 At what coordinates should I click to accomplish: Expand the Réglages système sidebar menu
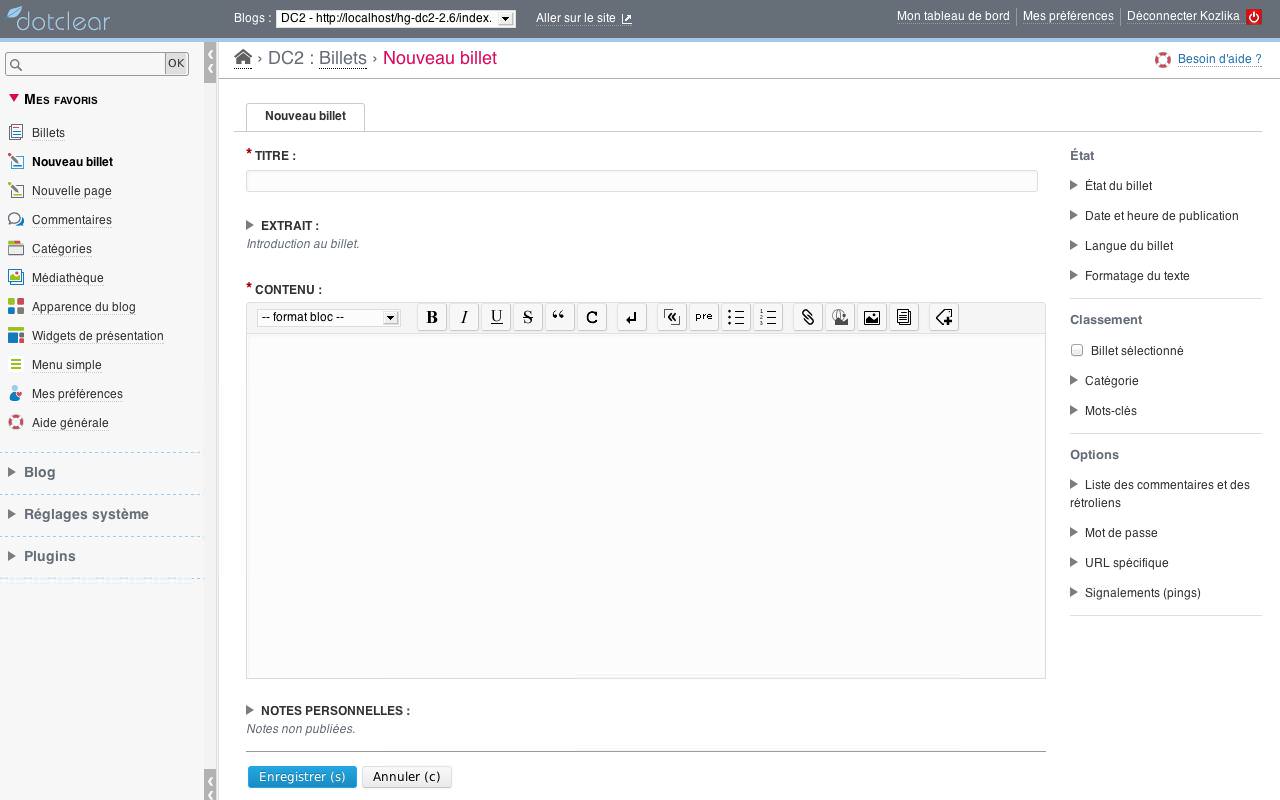click(x=86, y=514)
